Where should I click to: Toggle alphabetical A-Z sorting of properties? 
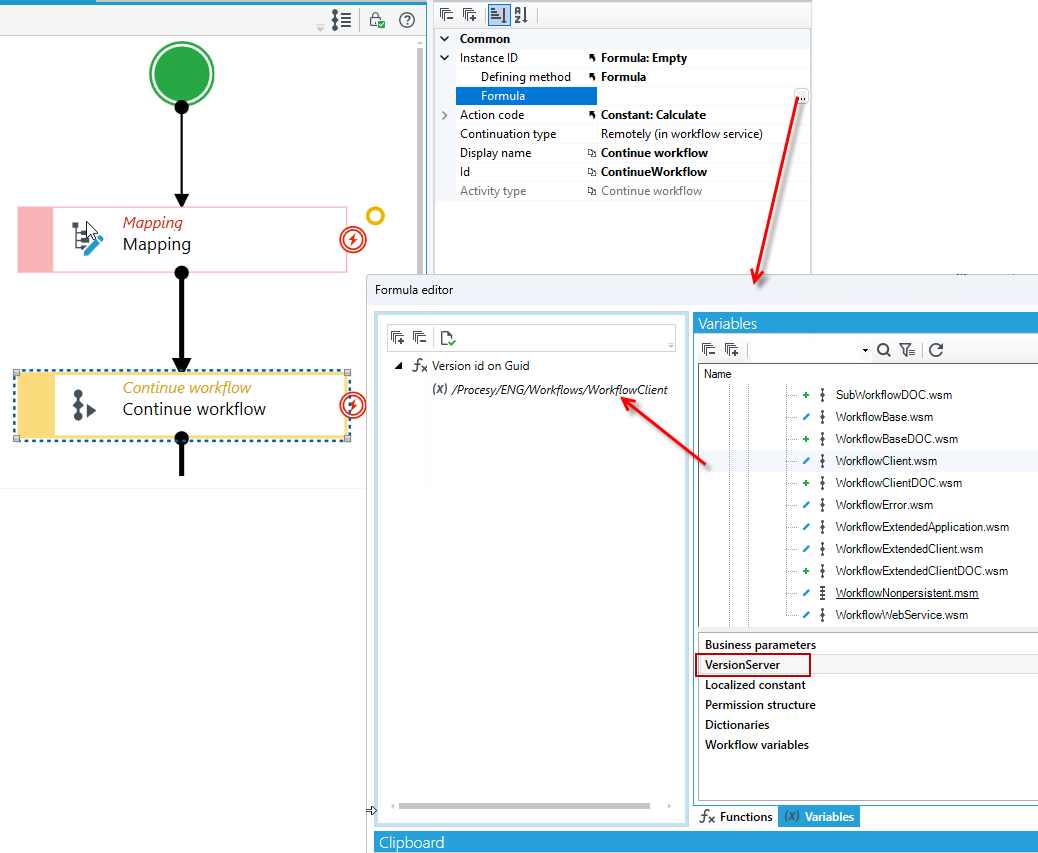click(x=521, y=15)
